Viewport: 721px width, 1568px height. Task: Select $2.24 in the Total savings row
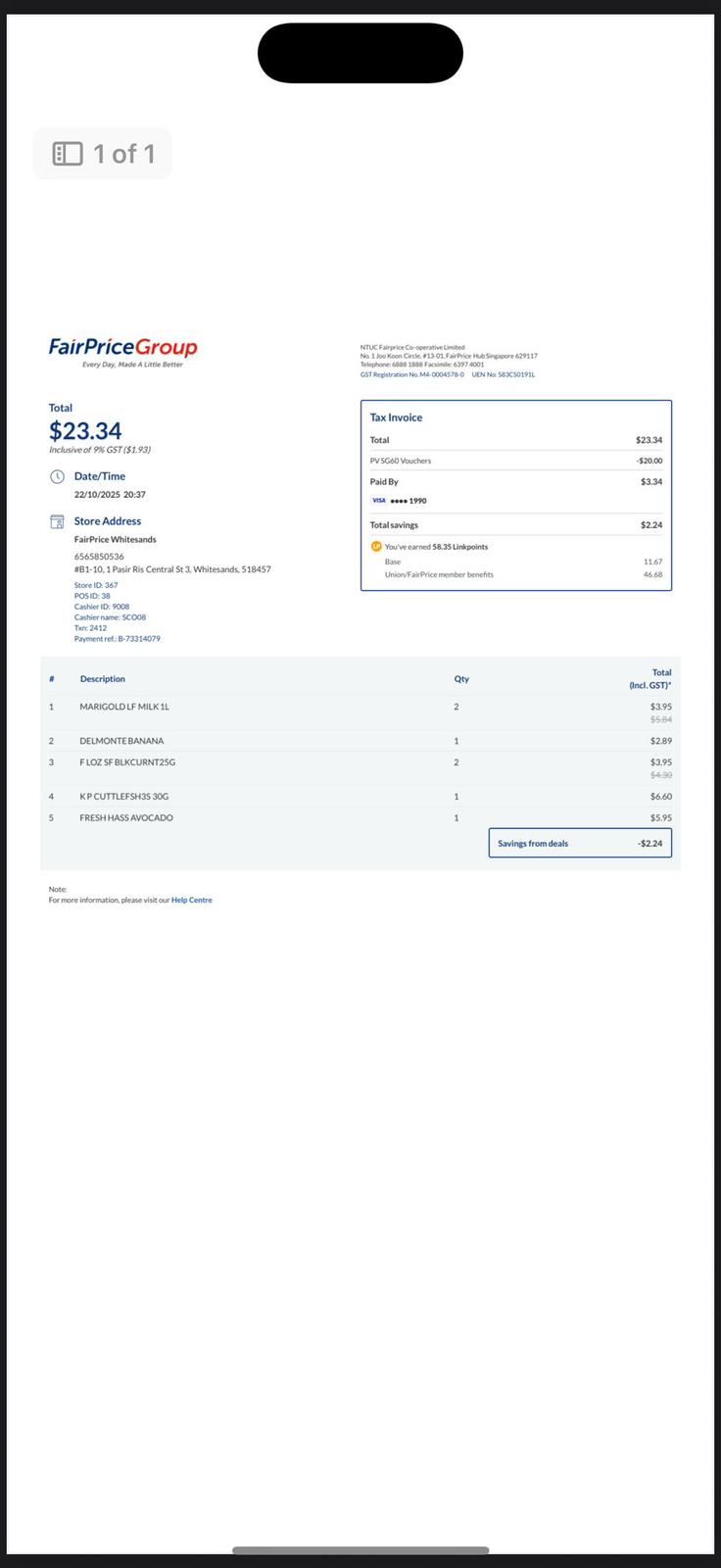pyautogui.click(x=651, y=525)
